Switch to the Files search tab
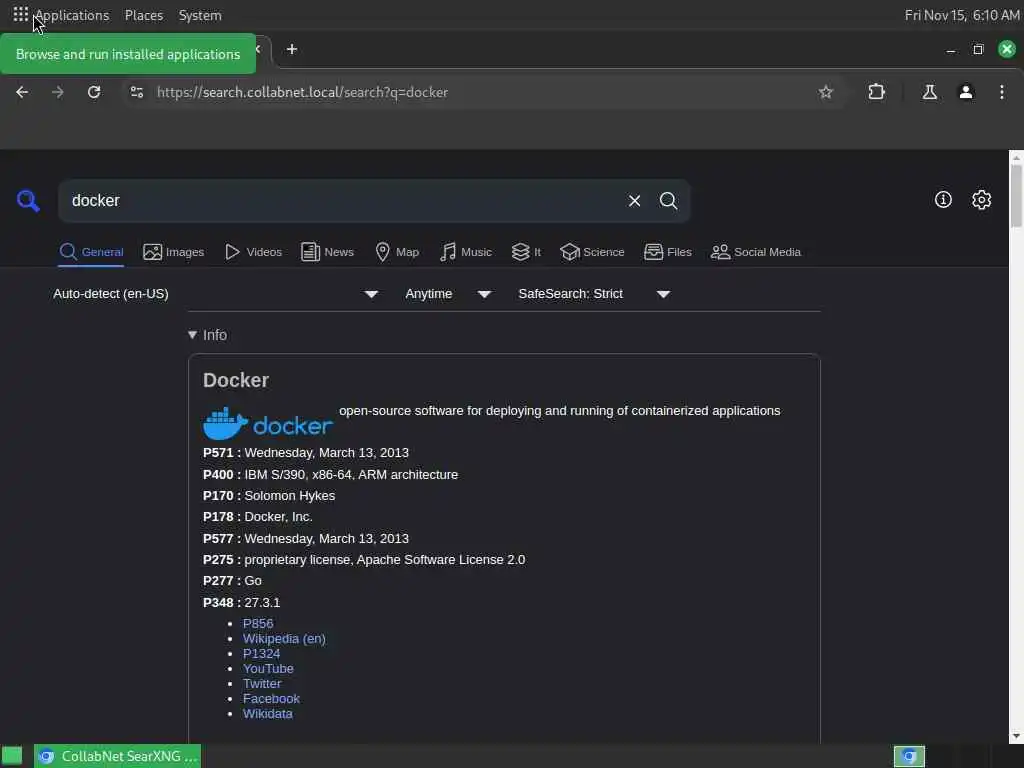 click(667, 252)
